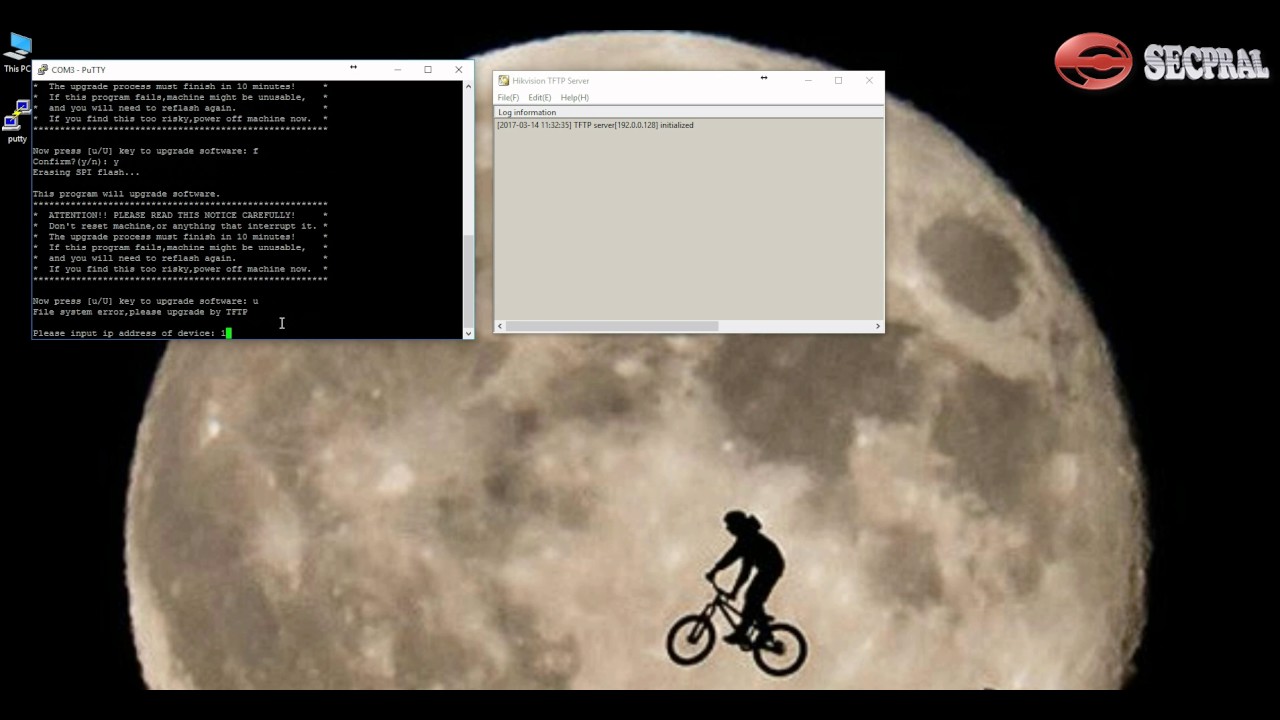The height and width of the screenshot is (720, 1280).
Task: Click the PuTTY scrollbar up arrow
Action: click(468, 87)
